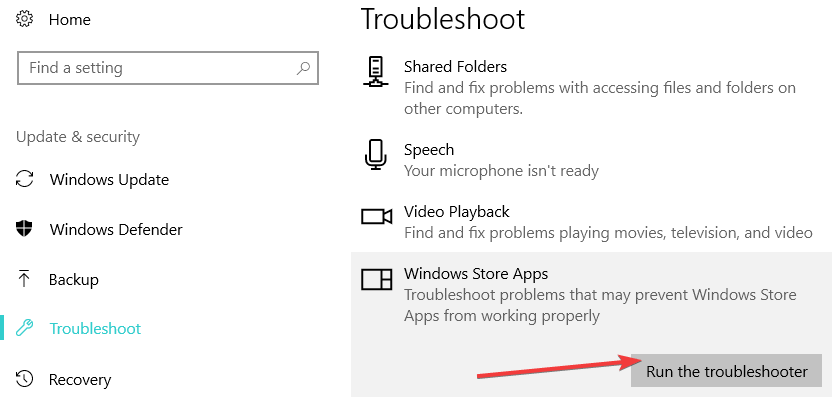Screen dimensions: 836x403
Task: Click the Speech microphone icon
Action: 376,155
